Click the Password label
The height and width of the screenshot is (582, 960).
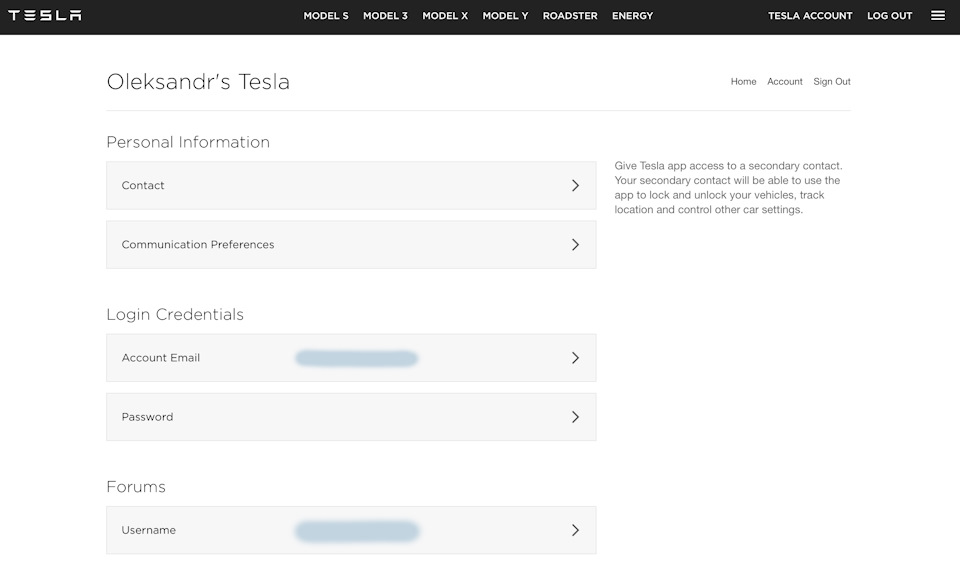(147, 417)
